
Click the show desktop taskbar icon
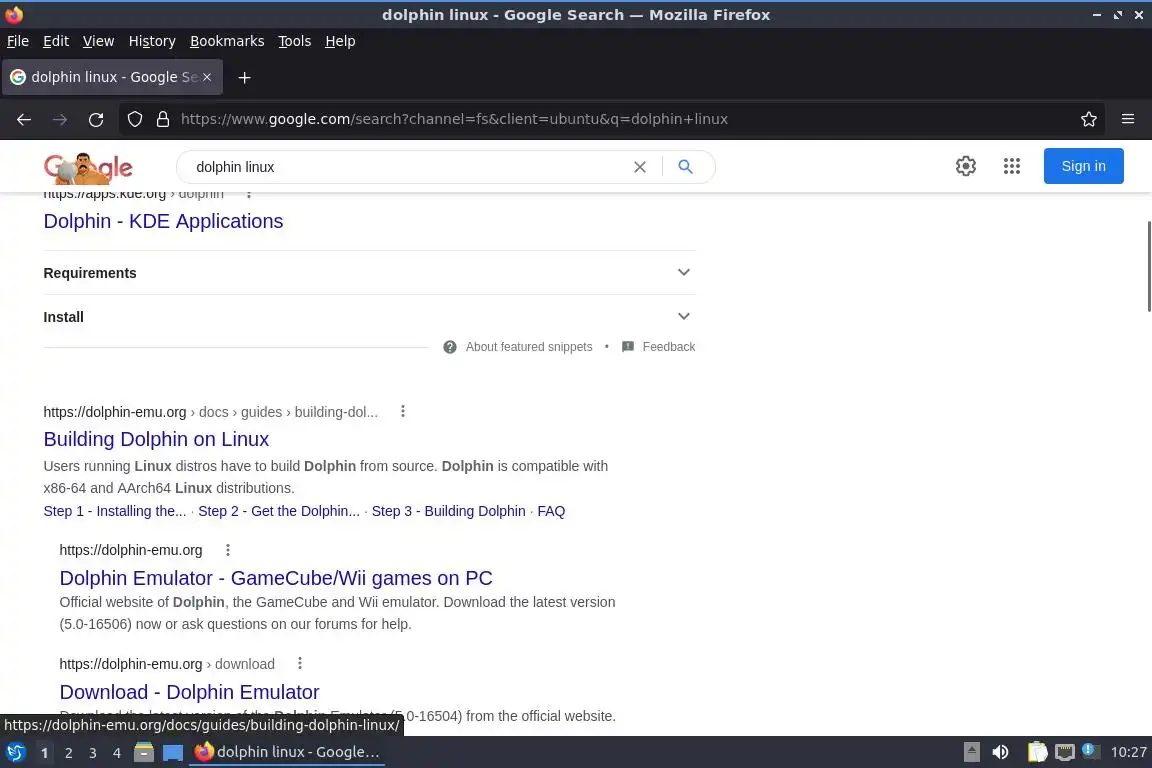pyautogui.click(x=173, y=753)
